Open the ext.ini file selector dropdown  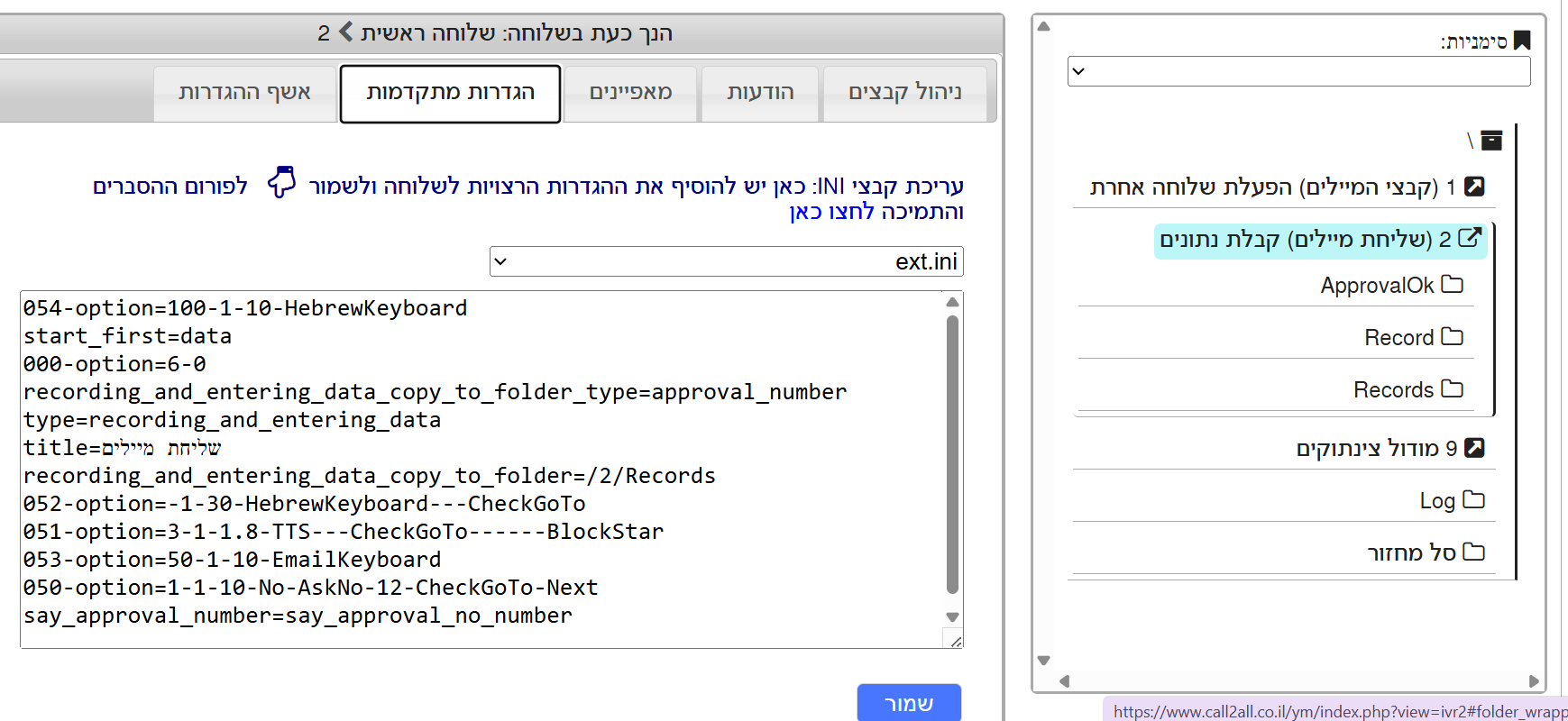click(x=726, y=261)
